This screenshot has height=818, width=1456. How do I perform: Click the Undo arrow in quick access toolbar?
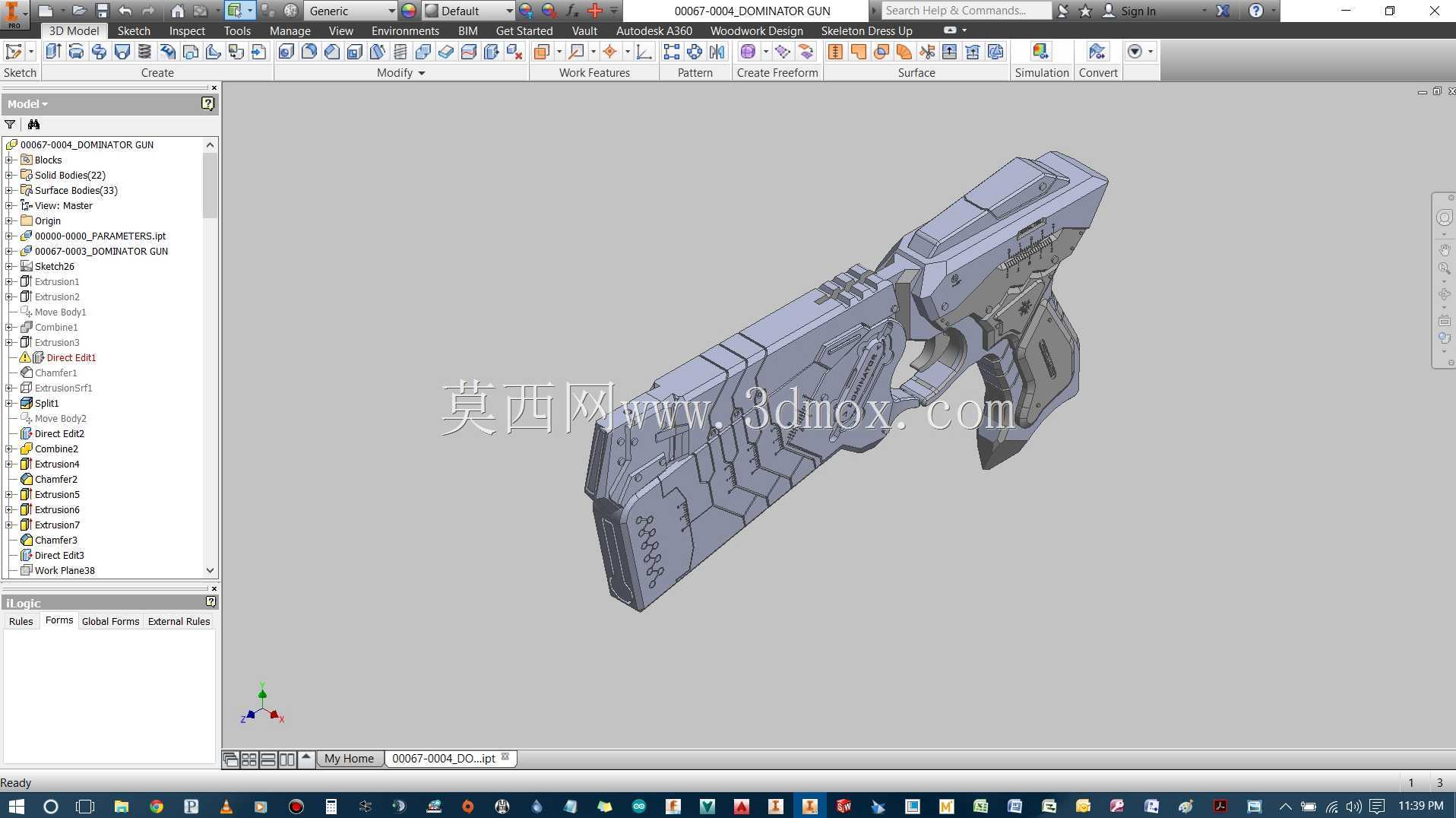click(x=125, y=11)
